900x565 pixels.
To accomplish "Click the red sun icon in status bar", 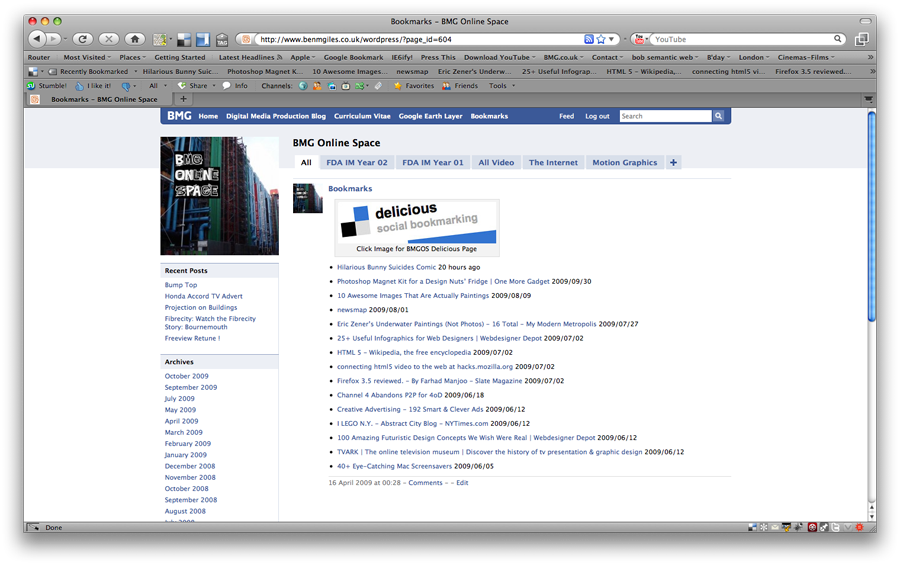I will click(859, 527).
